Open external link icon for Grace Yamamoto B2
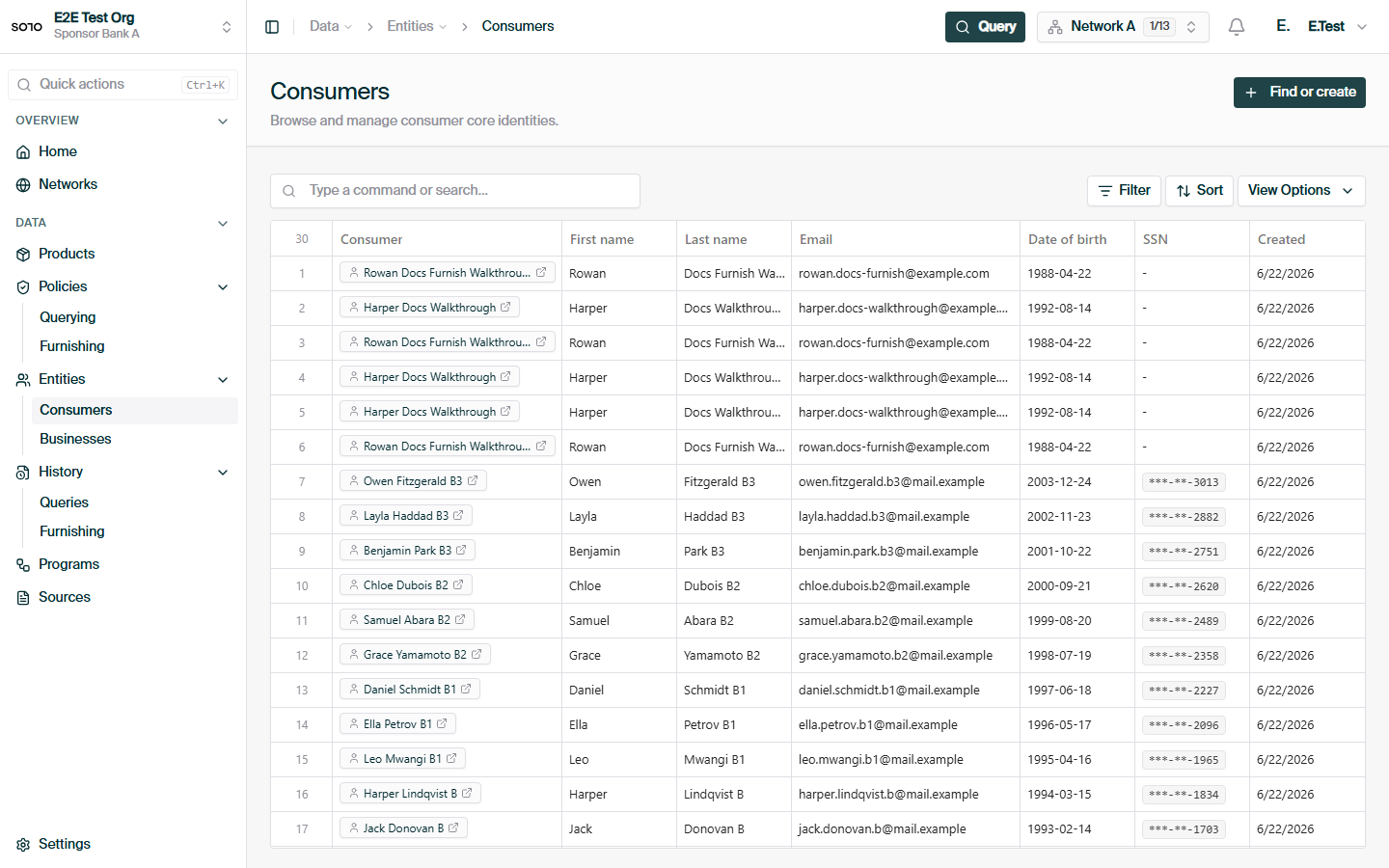The width and height of the screenshot is (1389, 868). click(477, 654)
